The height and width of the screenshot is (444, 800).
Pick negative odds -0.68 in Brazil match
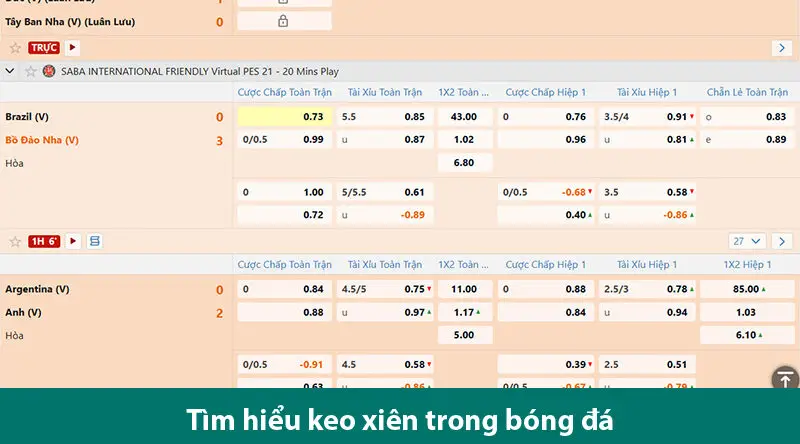pyautogui.click(x=546, y=192)
